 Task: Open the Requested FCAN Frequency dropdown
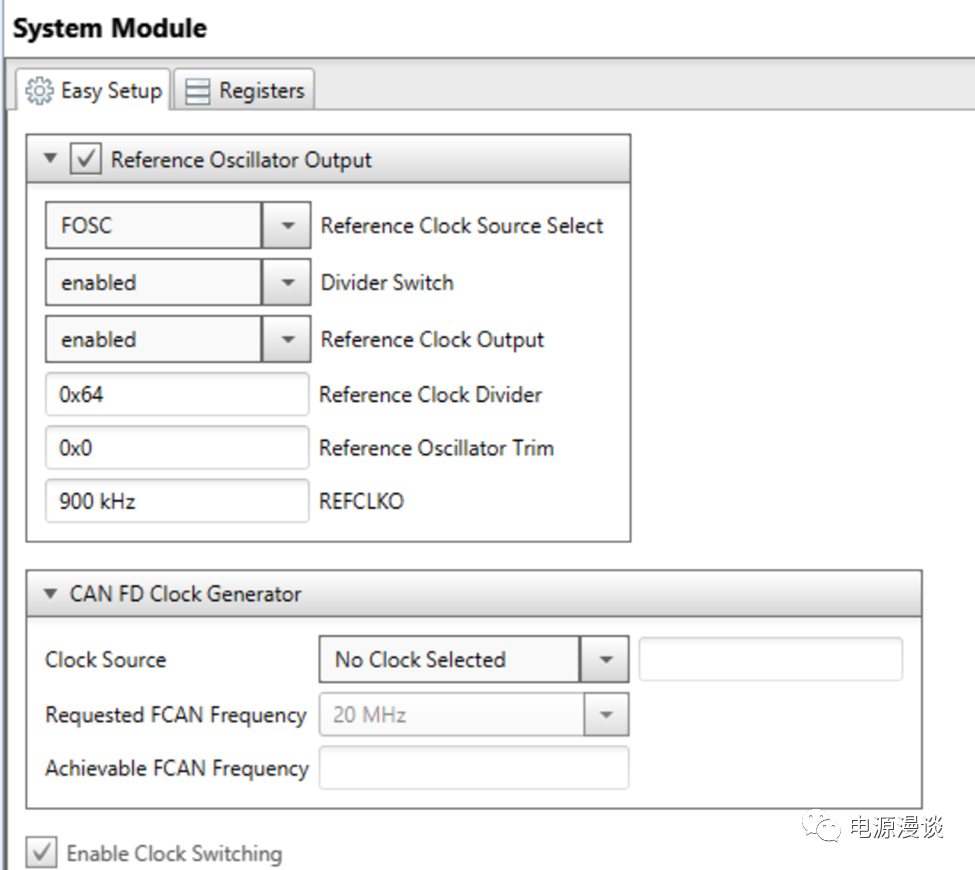click(604, 715)
